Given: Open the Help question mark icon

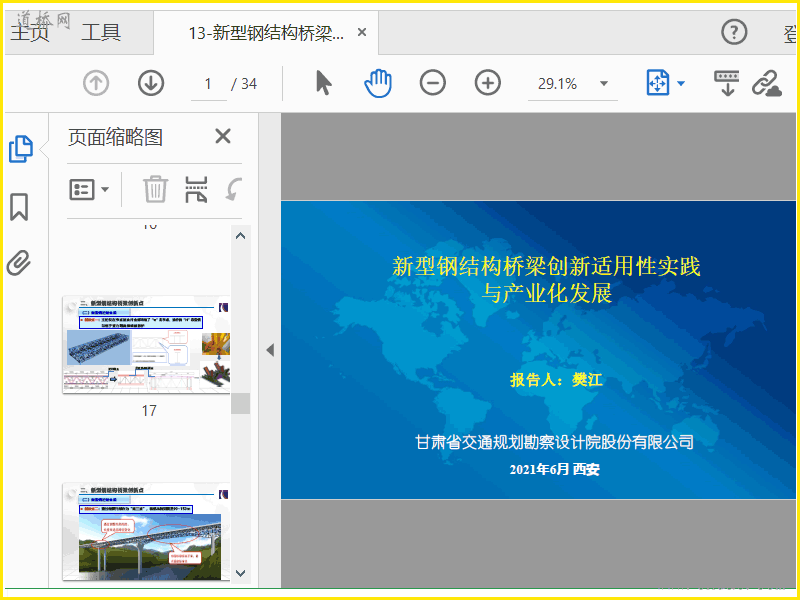Looking at the screenshot, I should click(735, 32).
